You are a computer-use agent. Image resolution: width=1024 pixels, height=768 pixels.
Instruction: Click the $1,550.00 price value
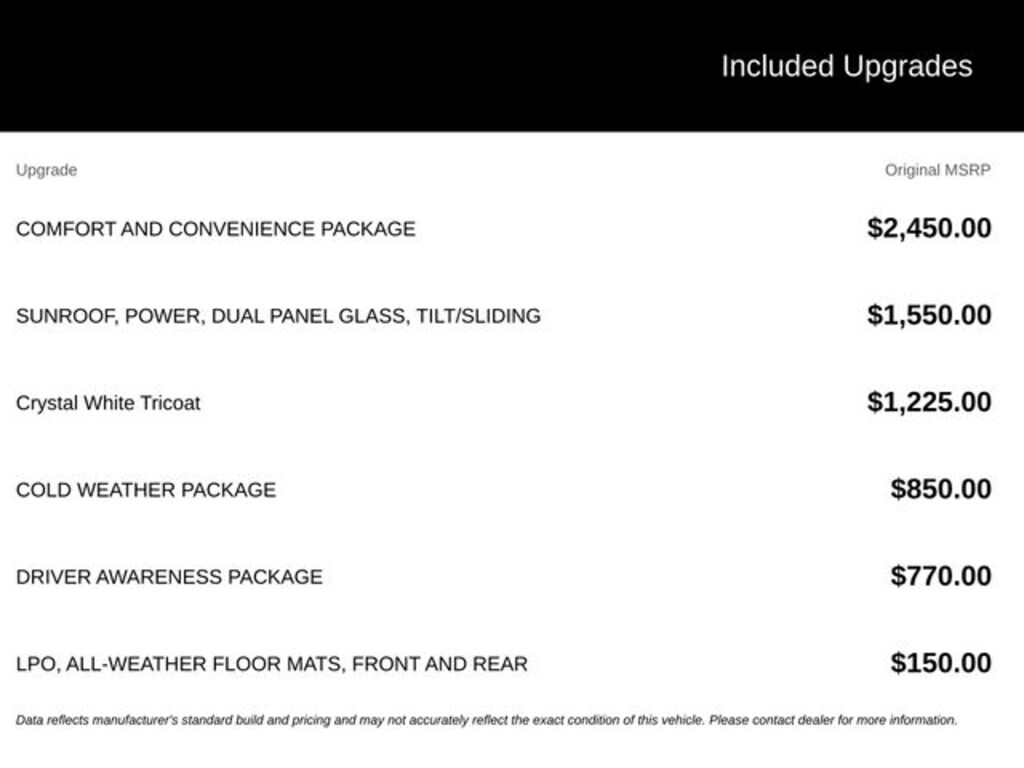[929, 315]
